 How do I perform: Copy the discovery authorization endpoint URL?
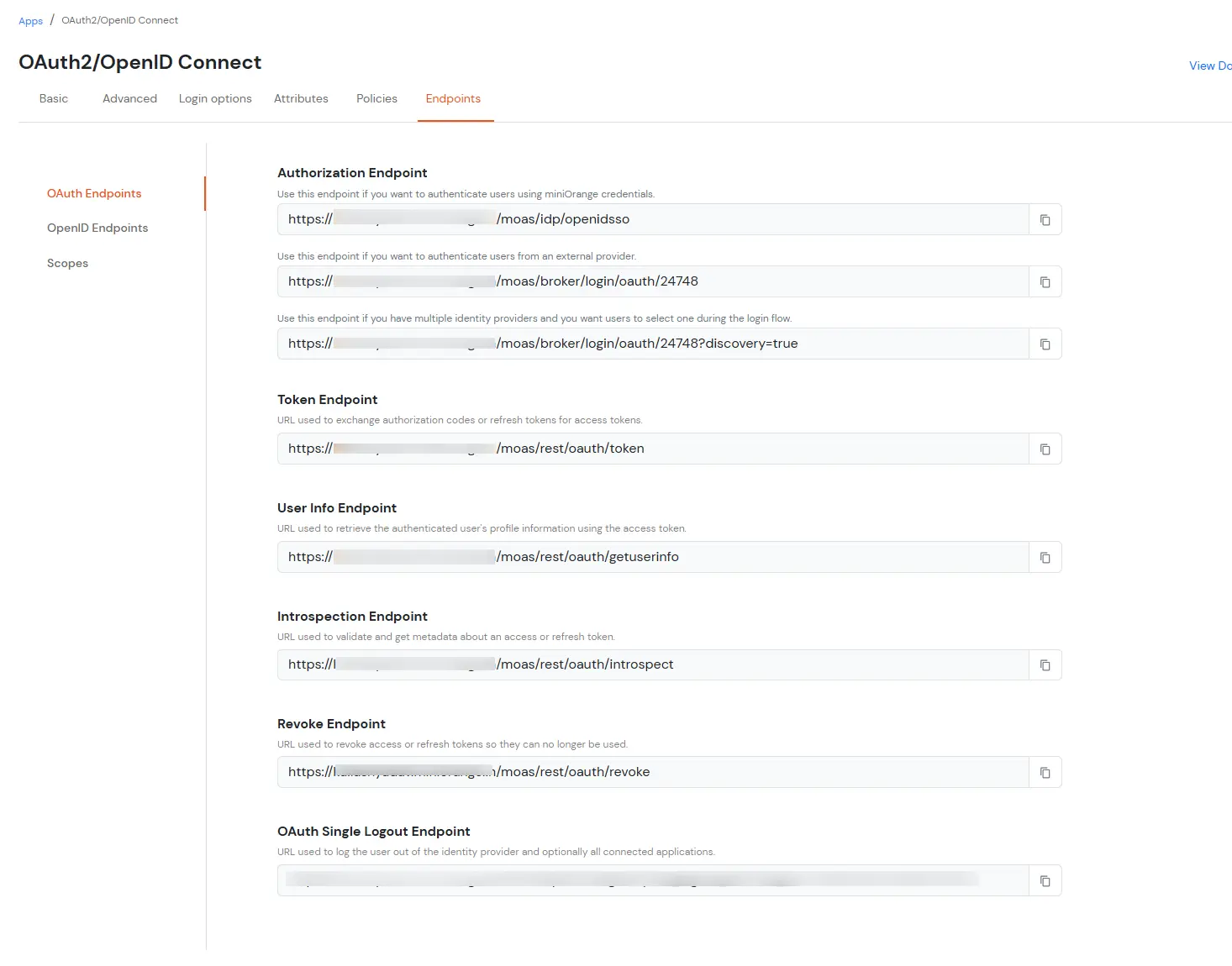tap(1045, 344)
